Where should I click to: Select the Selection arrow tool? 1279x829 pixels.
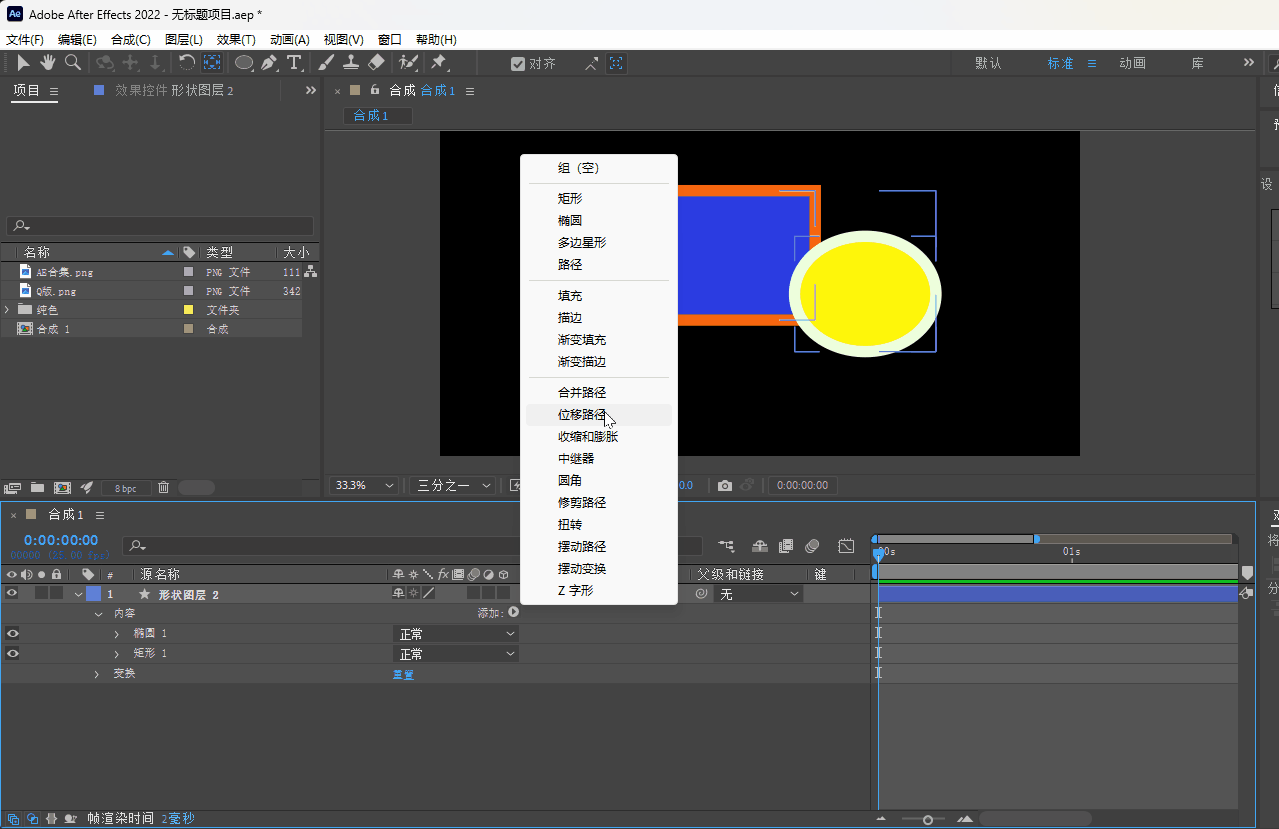pos(23,63)
